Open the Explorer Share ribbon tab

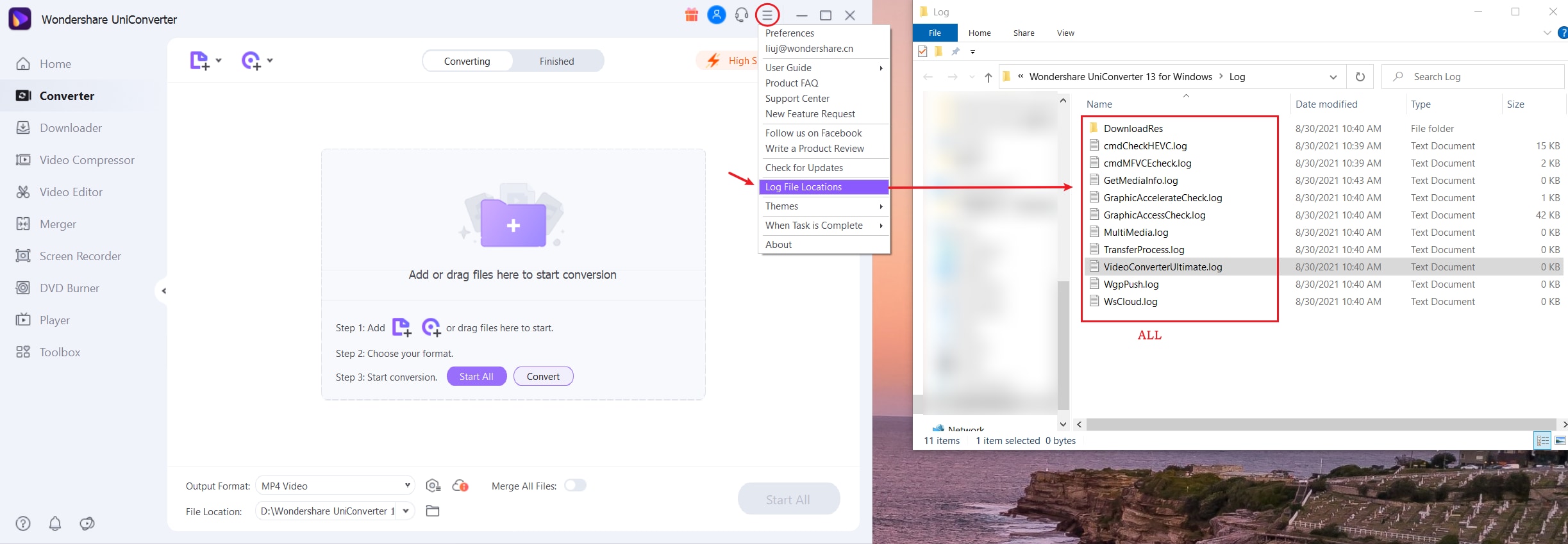point(1024,33)
